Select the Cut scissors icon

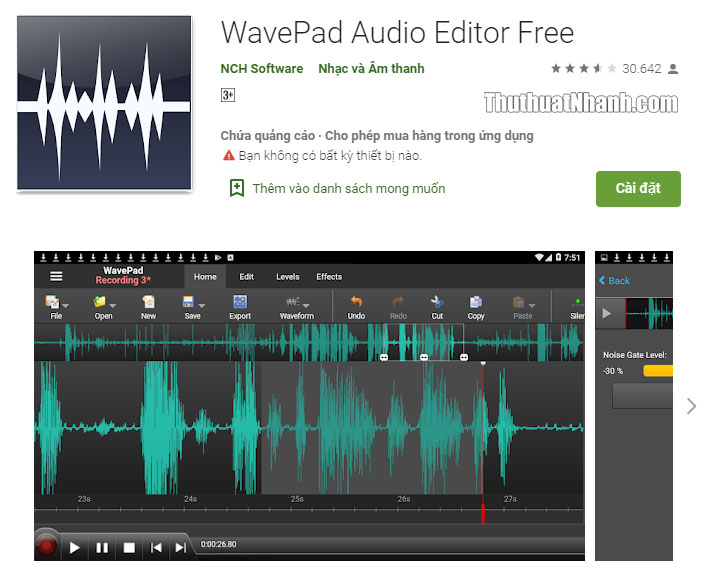[x=437, y=301]
